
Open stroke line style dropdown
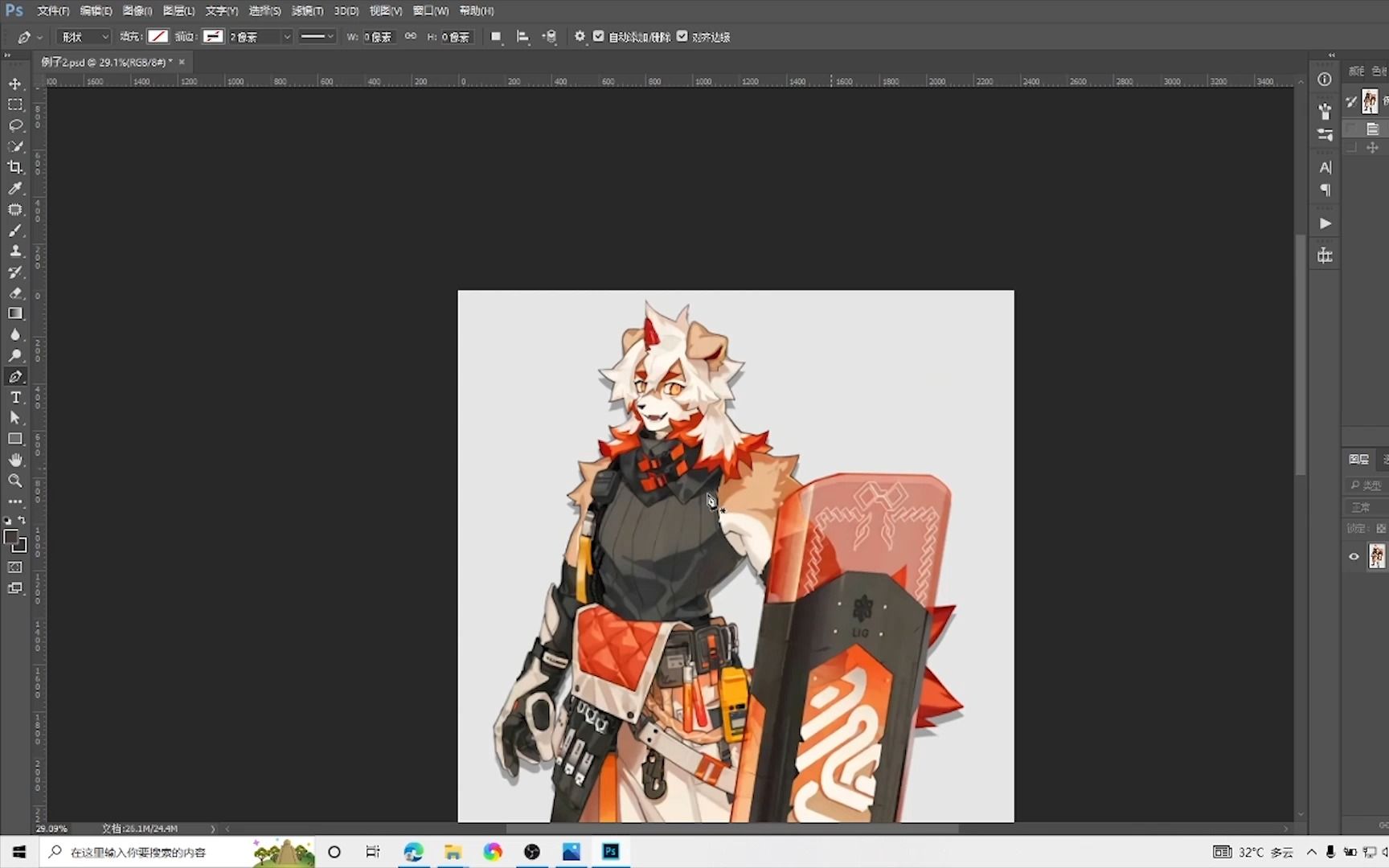tap(317, 37)
